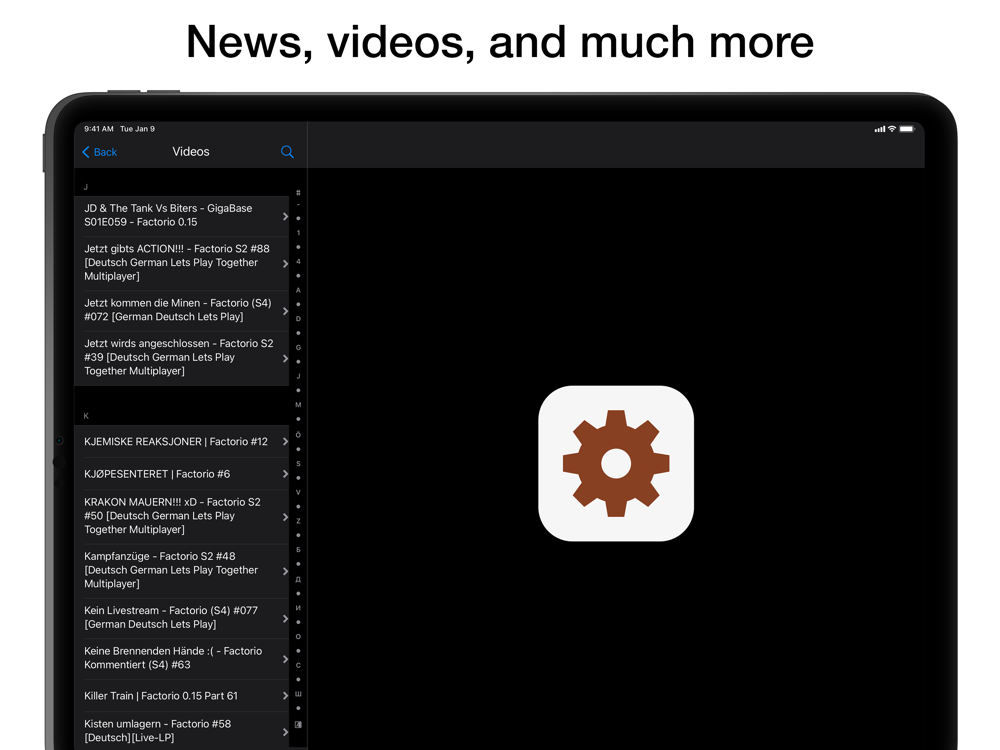Select Kampfanzüge - Factorio S2 #48 video
The width and height of the screenshot is (1000, 750).
click(x=182, y=570)
